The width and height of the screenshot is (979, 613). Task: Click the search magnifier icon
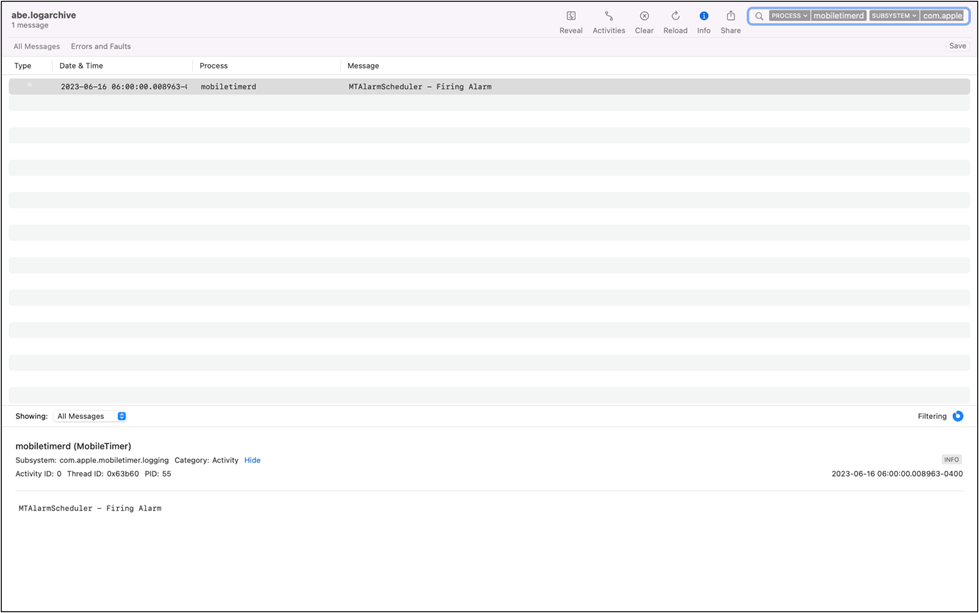click(x=760, y=16)
